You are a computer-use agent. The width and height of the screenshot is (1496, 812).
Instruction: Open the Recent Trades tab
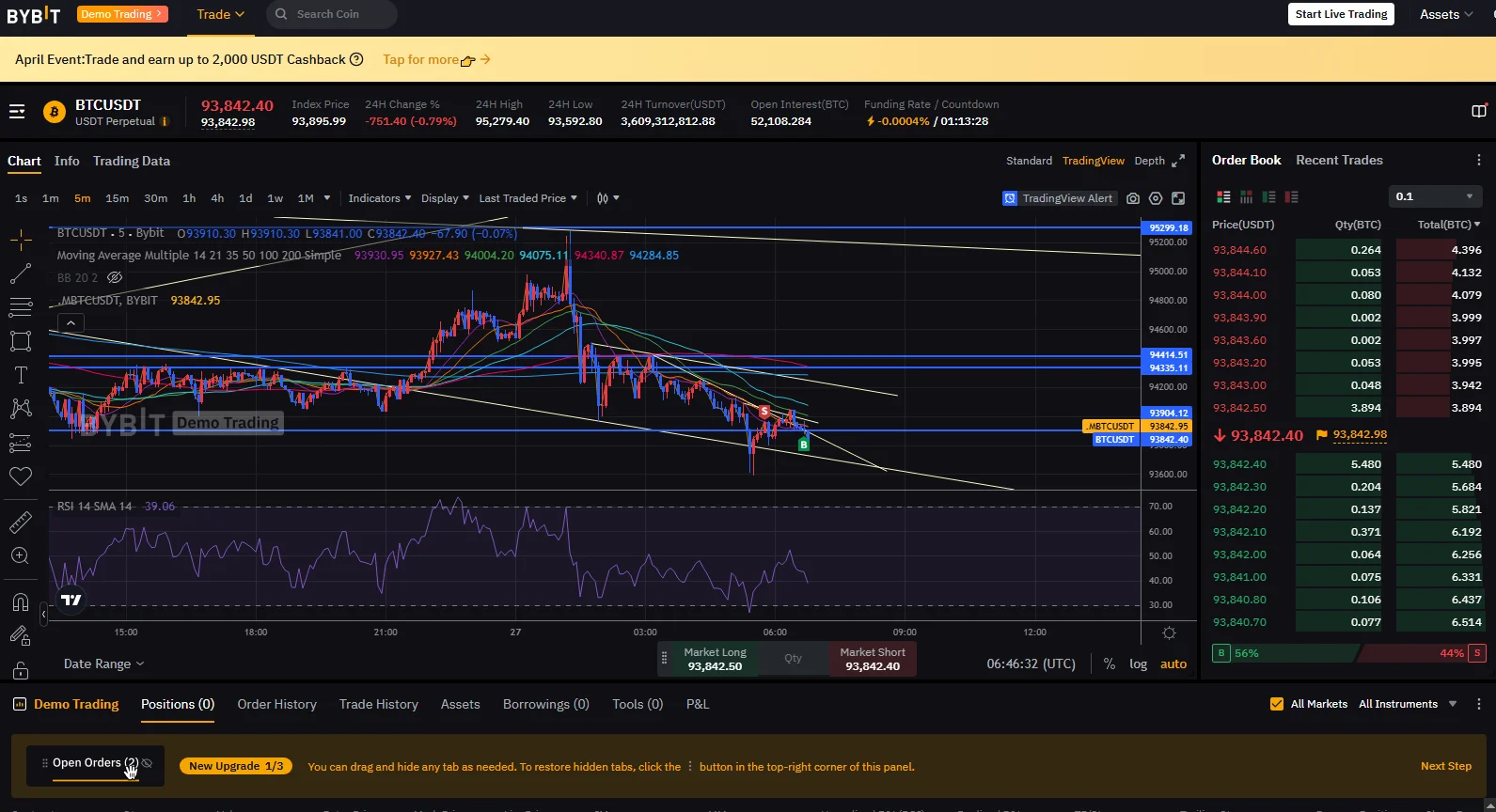[x=1339, y=160]
